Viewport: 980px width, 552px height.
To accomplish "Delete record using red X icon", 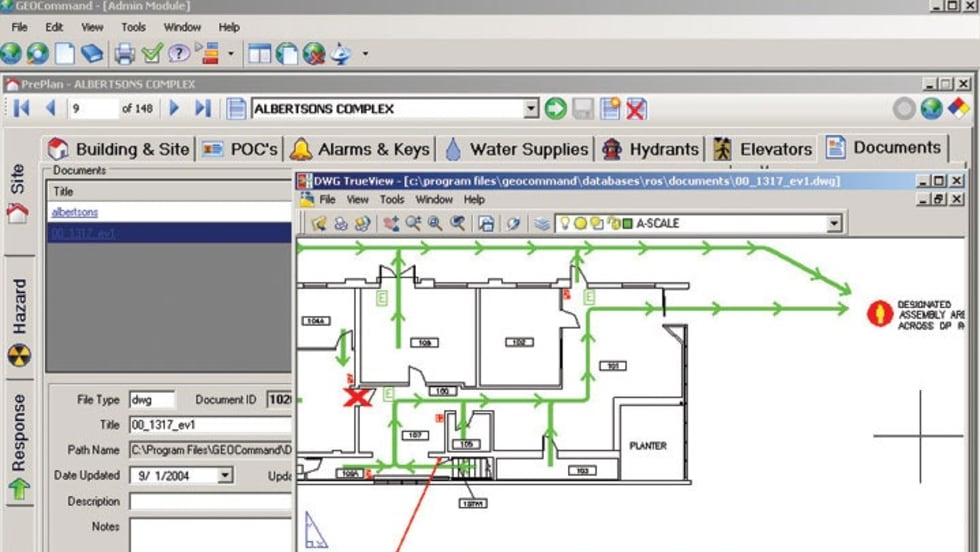I will coord(636,108).
